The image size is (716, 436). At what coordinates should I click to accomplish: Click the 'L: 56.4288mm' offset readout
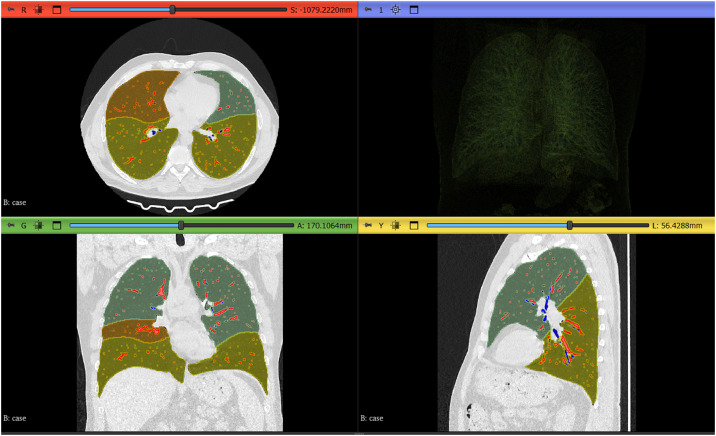(677, 225)
